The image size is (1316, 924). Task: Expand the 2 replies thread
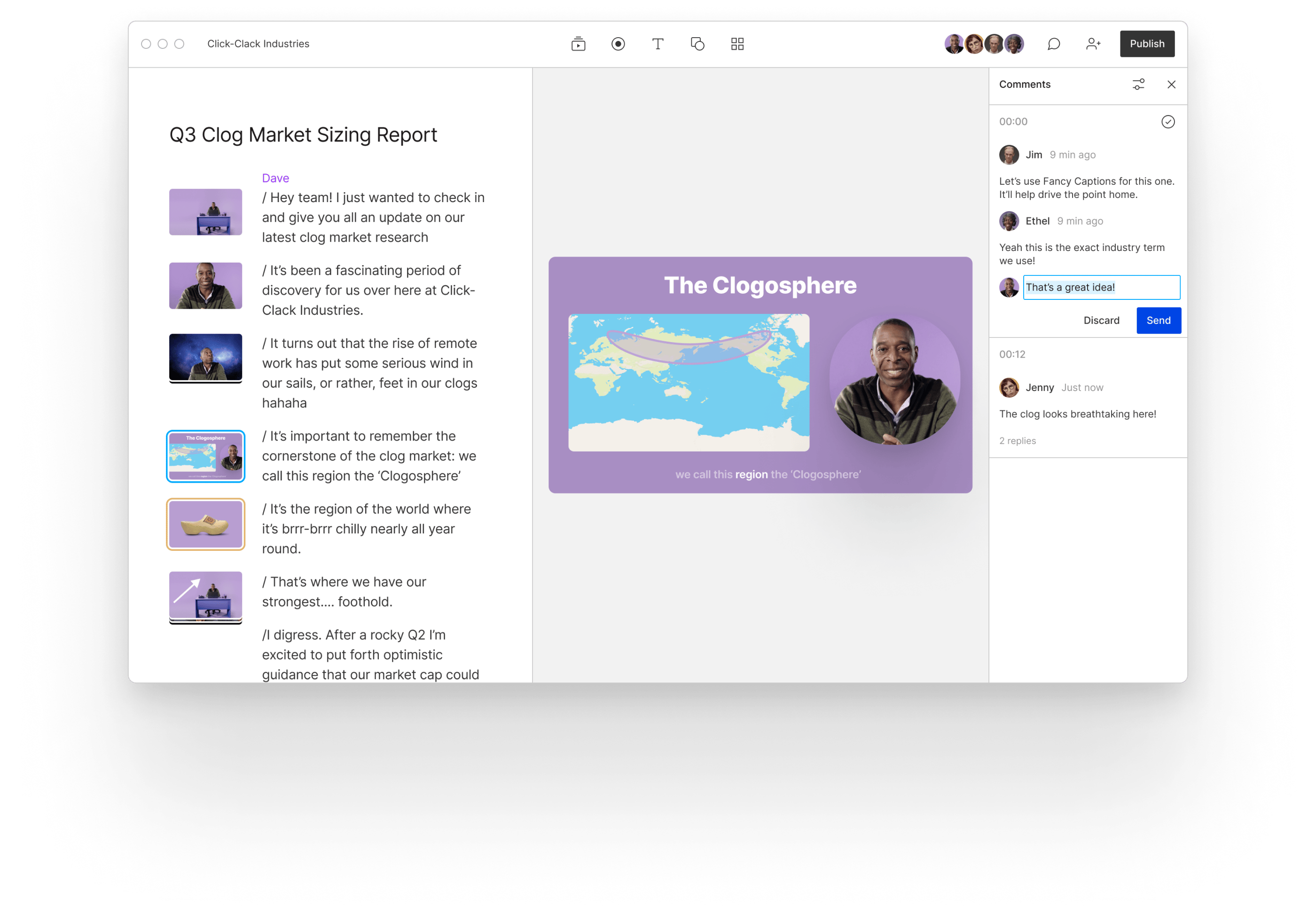point(1018,441)
